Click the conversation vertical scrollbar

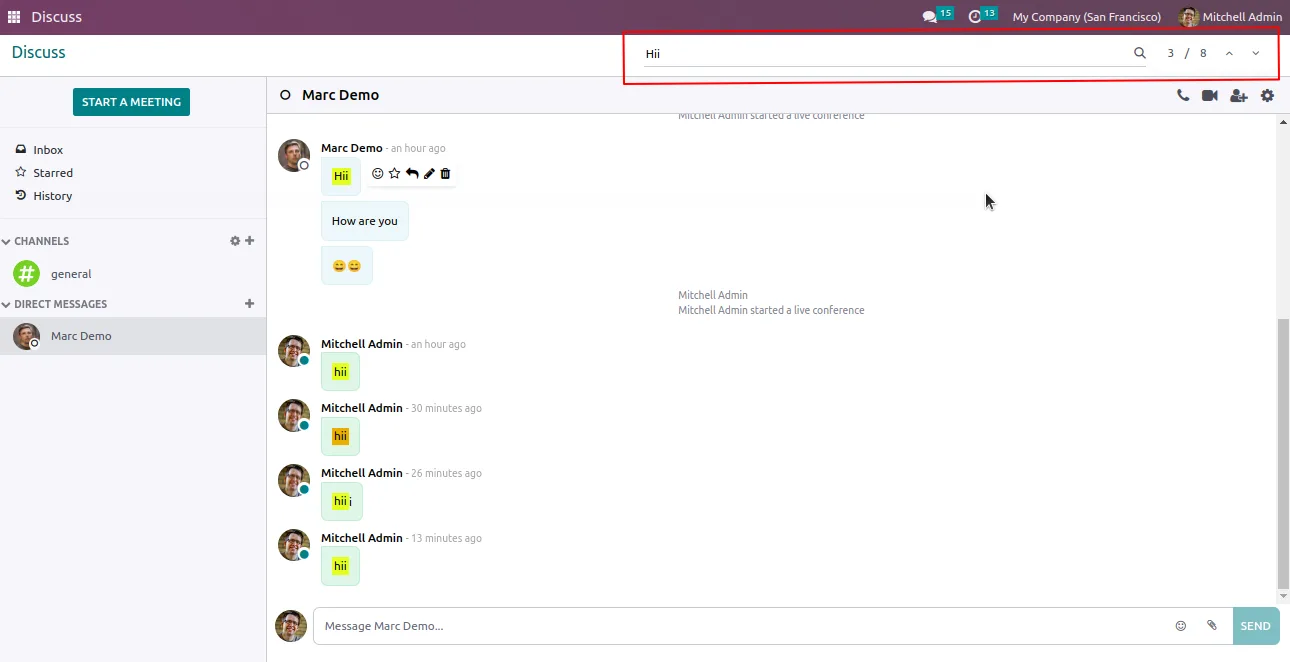pos(1283,453)
